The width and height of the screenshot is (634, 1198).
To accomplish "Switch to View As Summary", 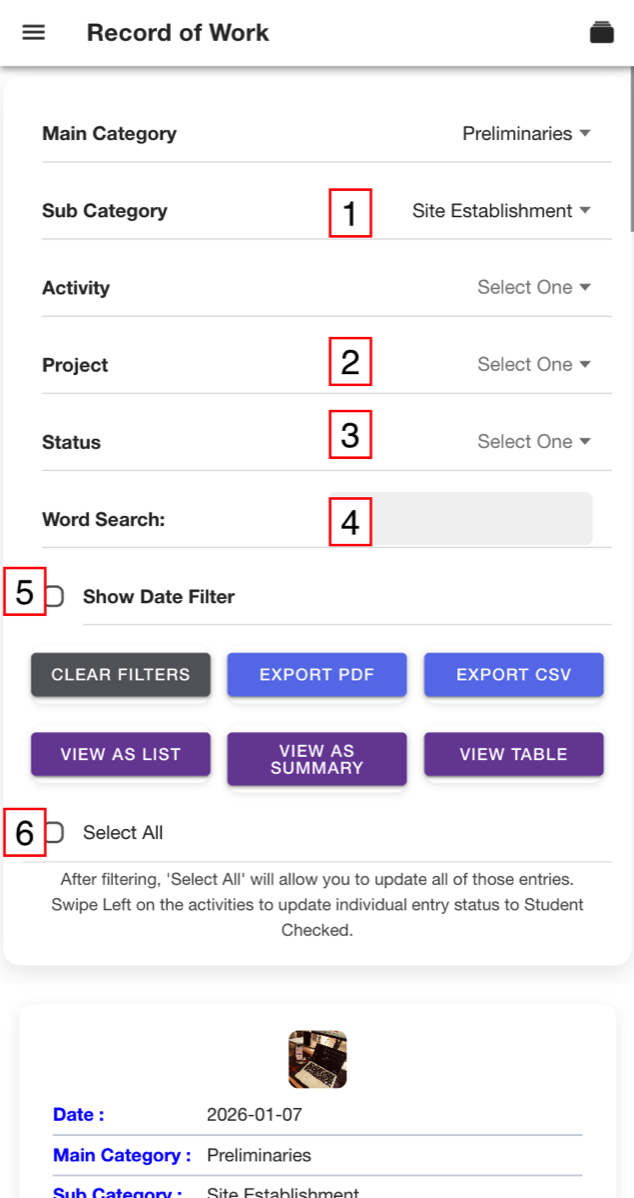I will point(317,759).
